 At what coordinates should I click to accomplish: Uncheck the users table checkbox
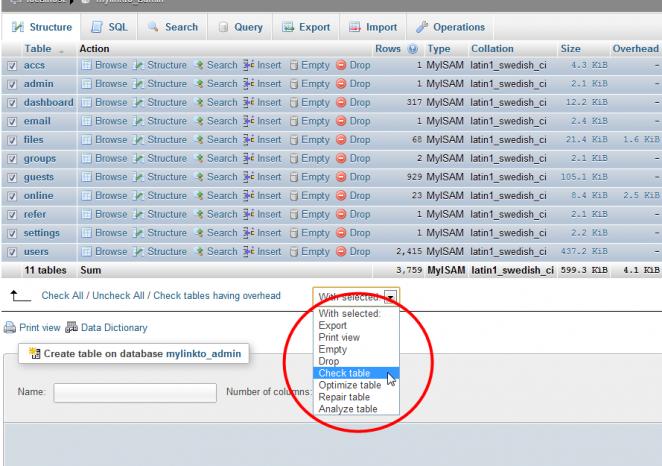click(12, 252)
